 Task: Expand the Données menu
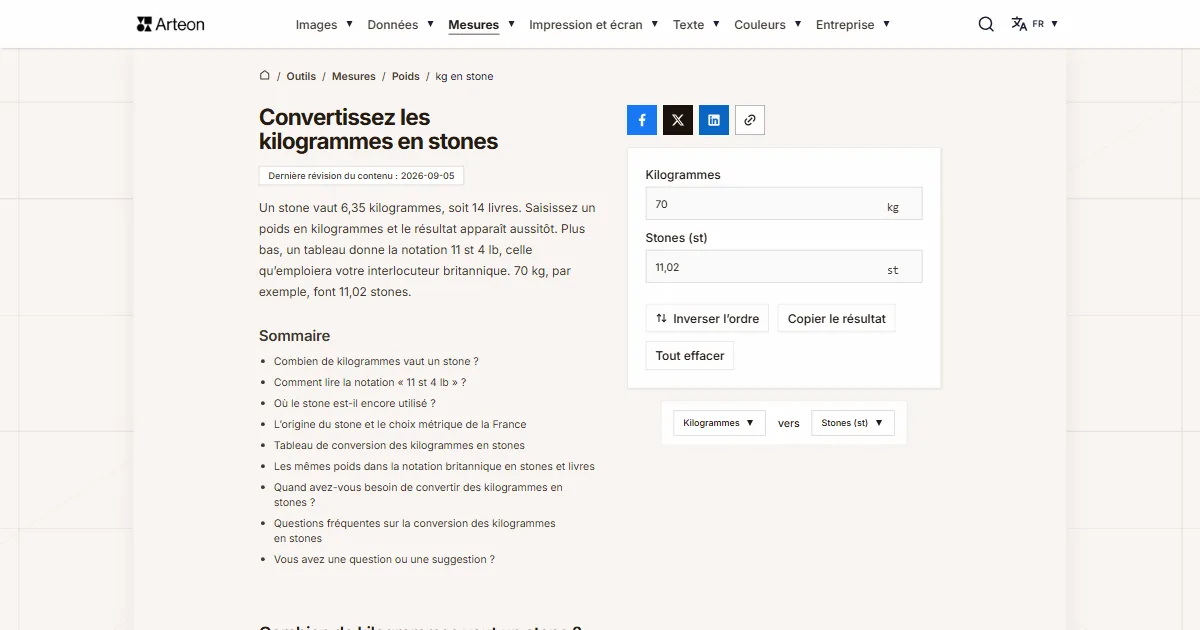[400, 24]
